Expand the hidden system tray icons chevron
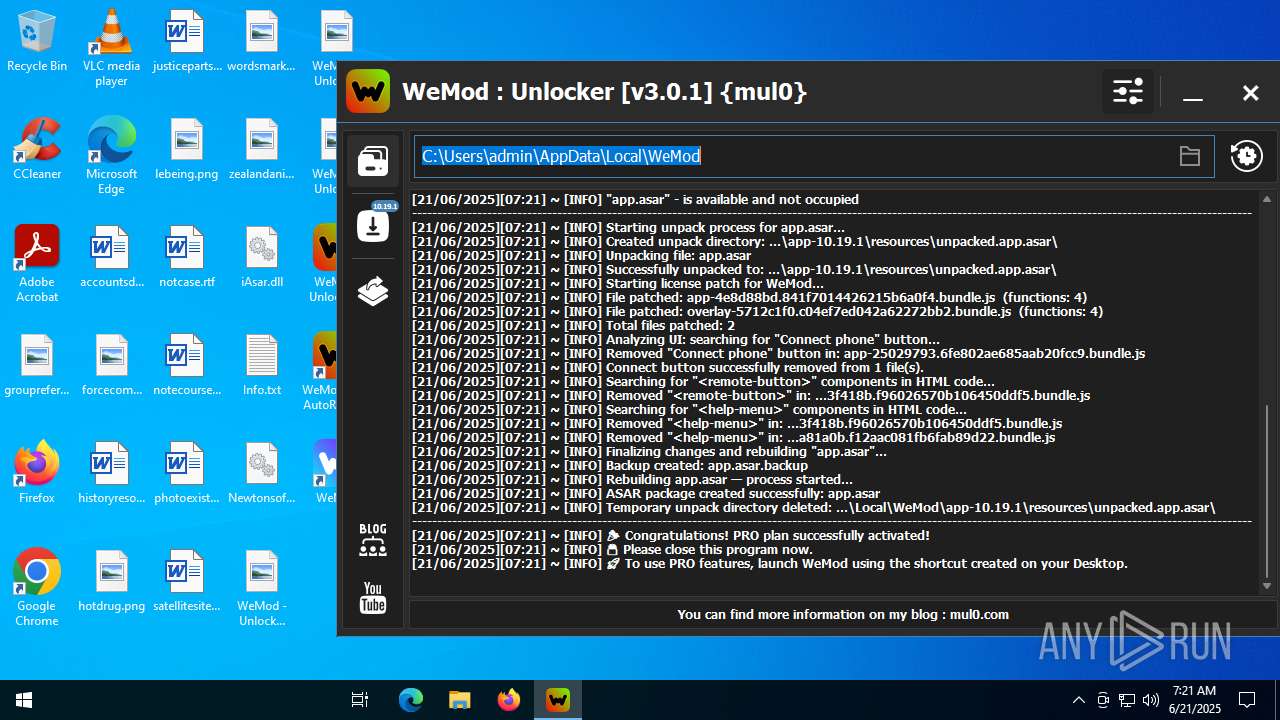 pyautogui.click(x=1078, y=700)
